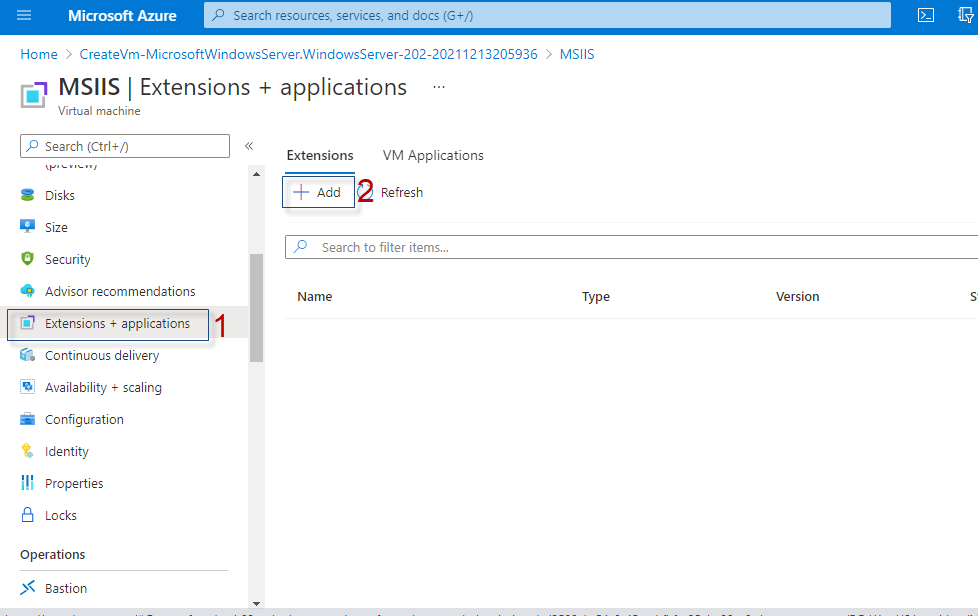Click the Security shield icon

(x=27, y=259)
